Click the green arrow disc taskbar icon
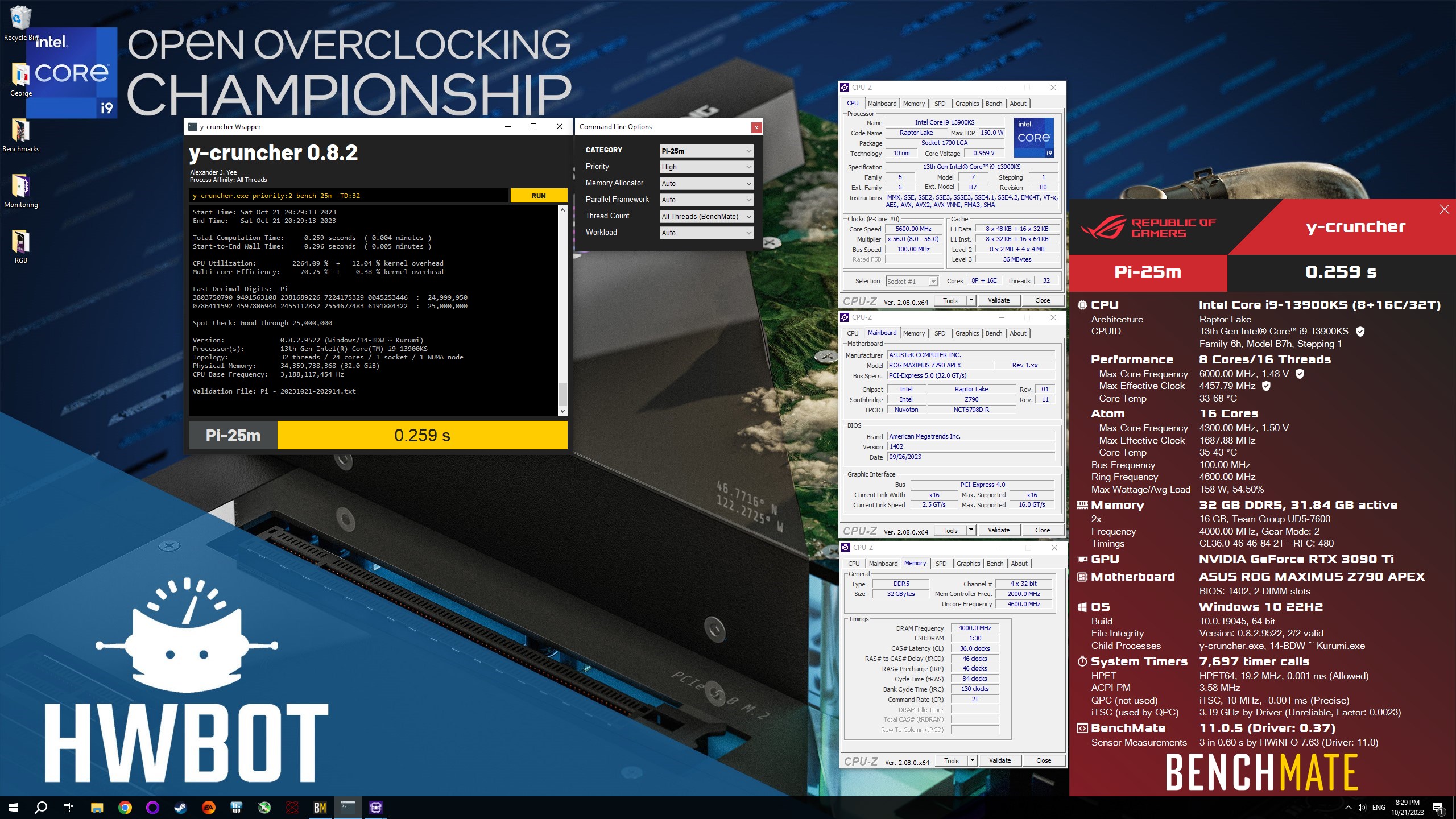The height and width of the screenshot is (819, 1456). coord(264,807)
